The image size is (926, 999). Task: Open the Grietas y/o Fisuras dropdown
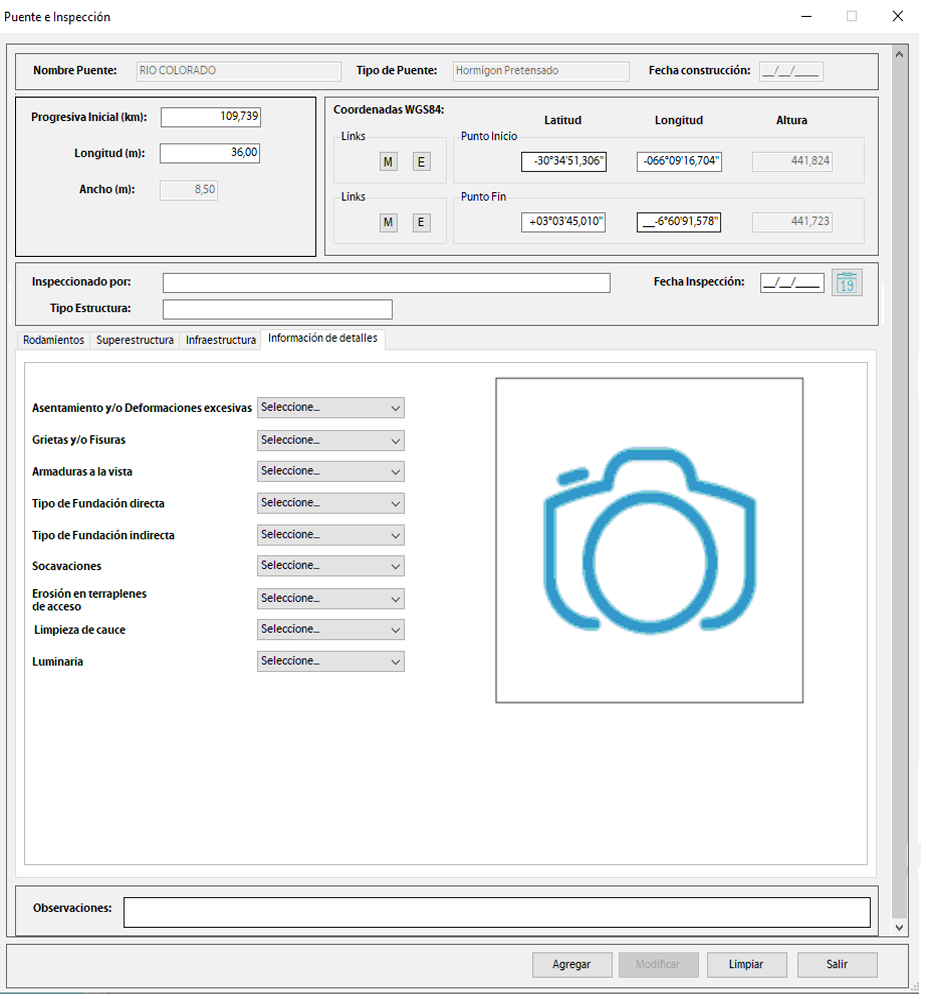[x=330, y=440]
